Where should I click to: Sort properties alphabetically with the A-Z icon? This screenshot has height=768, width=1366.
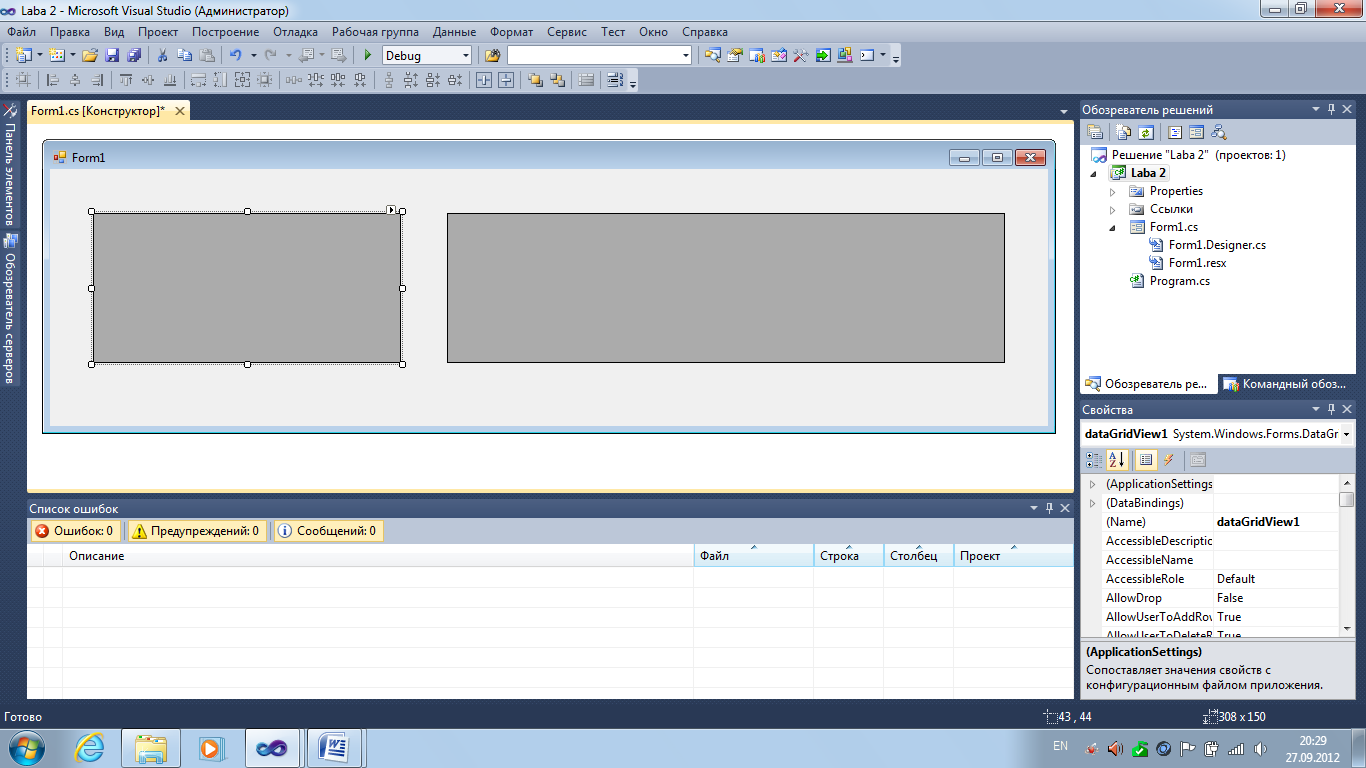(x=1117, y=460)
